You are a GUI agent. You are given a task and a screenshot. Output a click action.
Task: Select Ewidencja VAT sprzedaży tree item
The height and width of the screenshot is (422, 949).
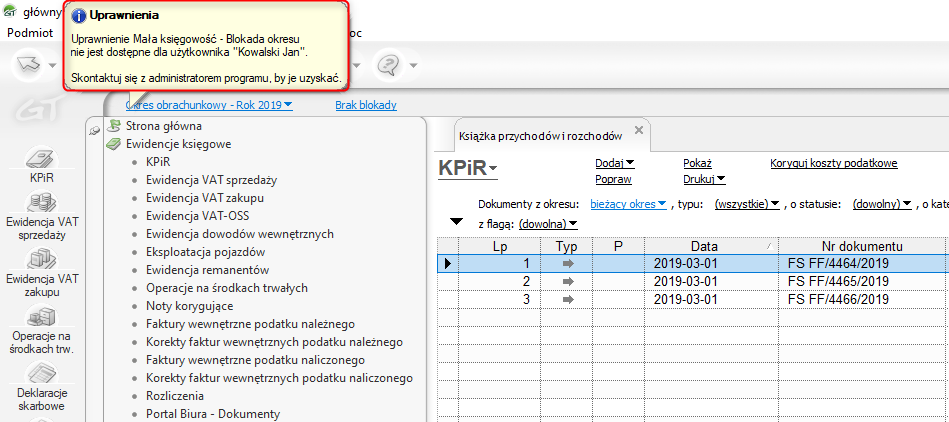212,180
